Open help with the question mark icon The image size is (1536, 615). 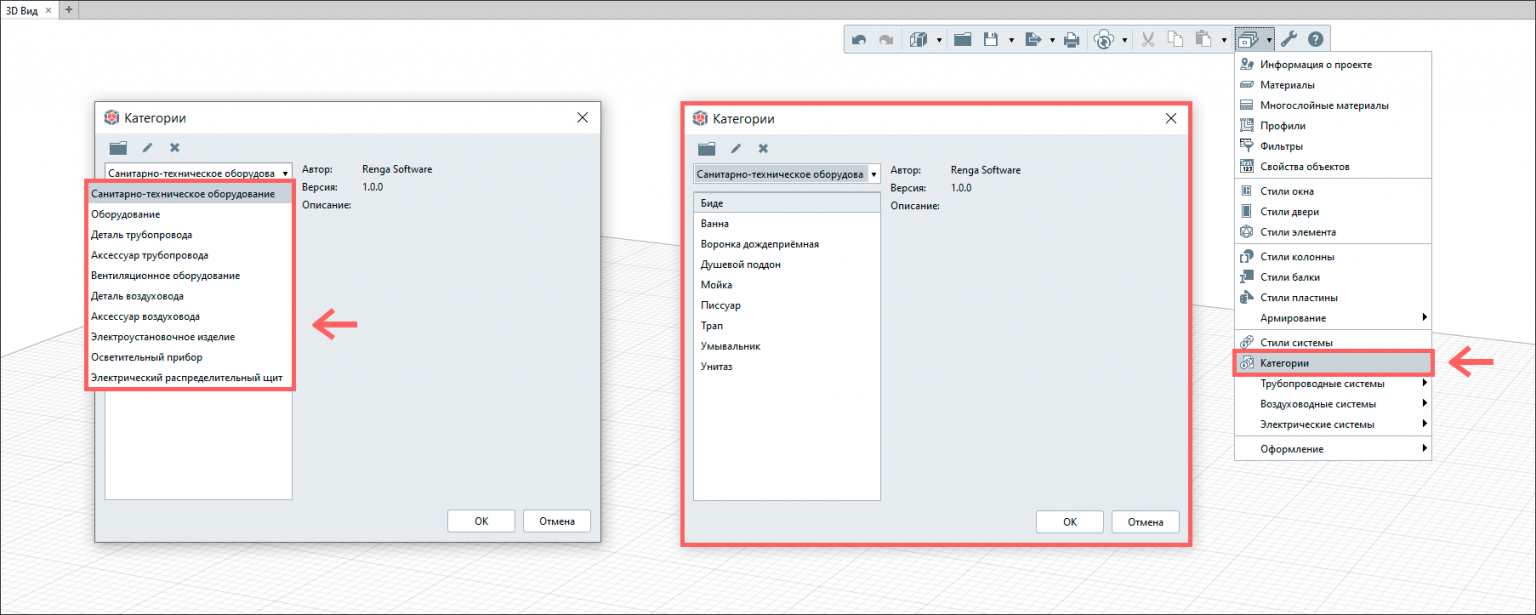(x=1315, y=40)
